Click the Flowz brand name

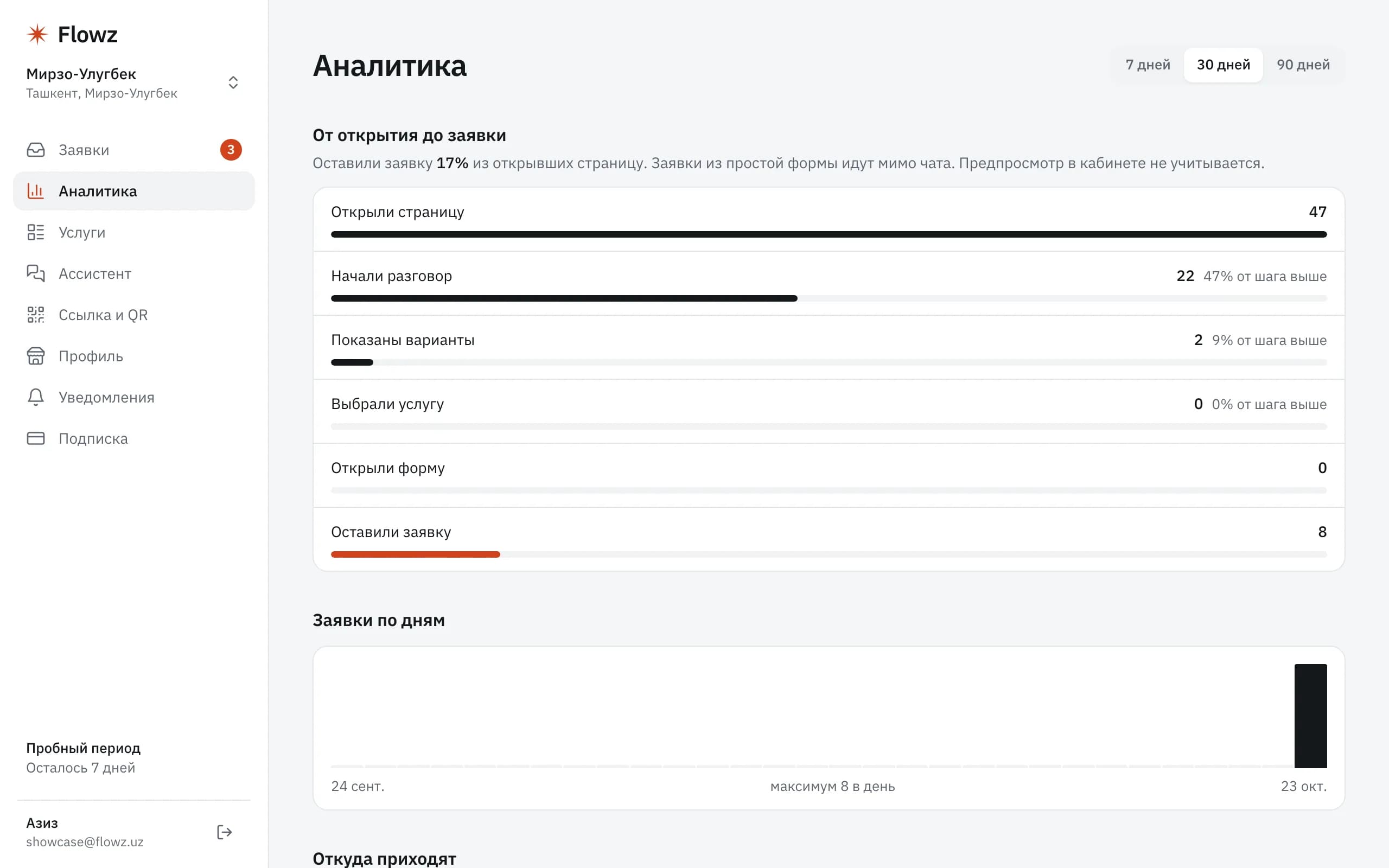pyautogui.click(x=88, y=34)
